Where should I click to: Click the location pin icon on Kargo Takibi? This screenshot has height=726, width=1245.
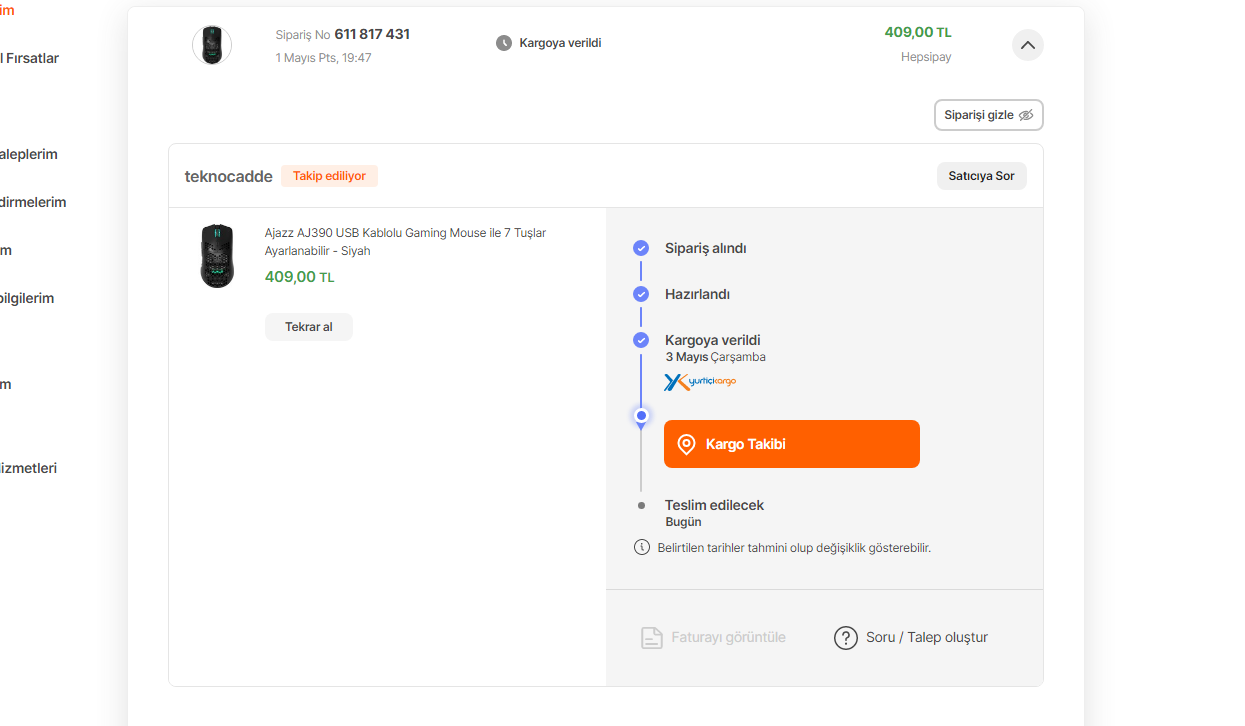pyautogui.click(x=686, y=444)
